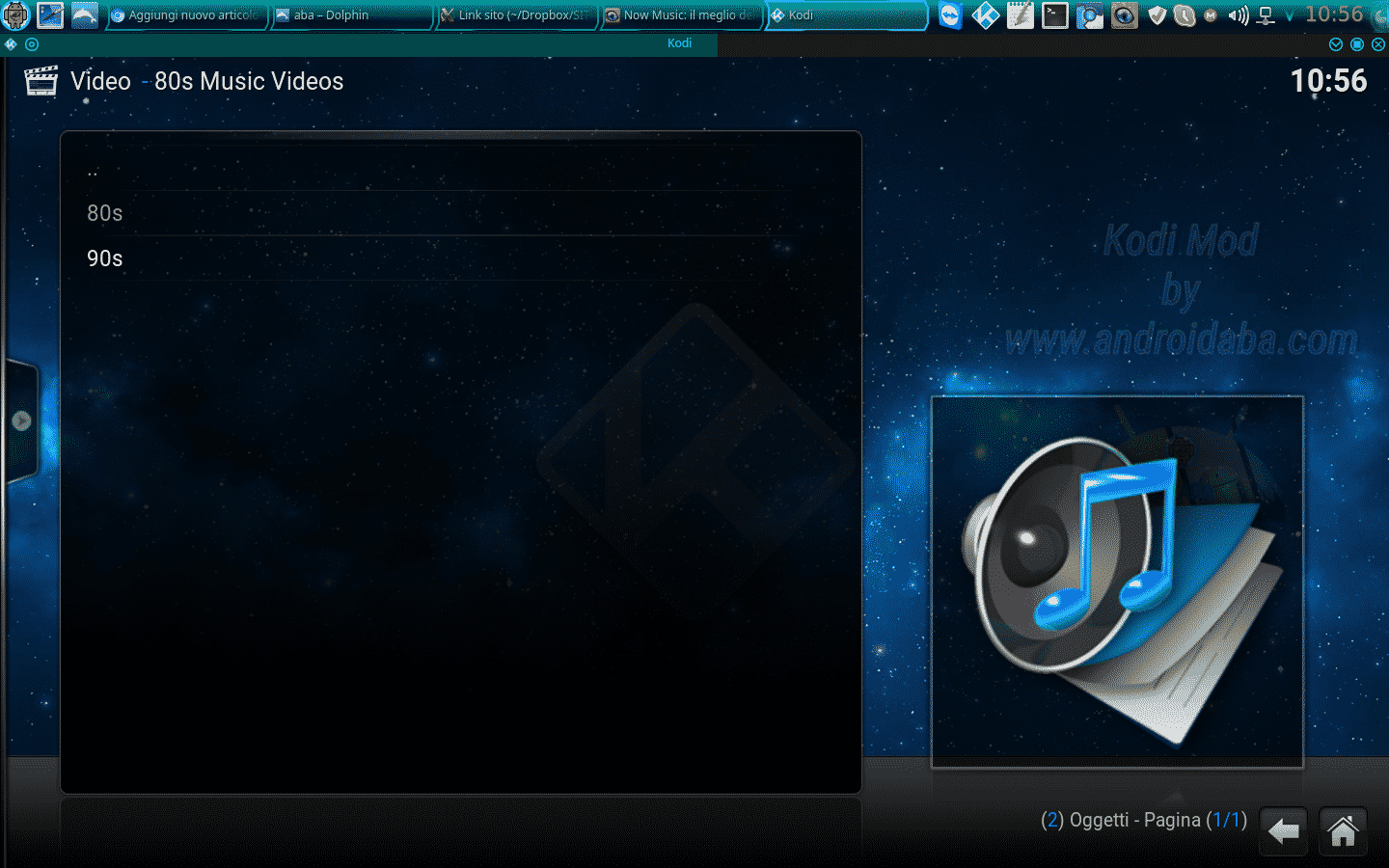
Task: Click the round M tray icon
Action: click(x=1211, y=15)
